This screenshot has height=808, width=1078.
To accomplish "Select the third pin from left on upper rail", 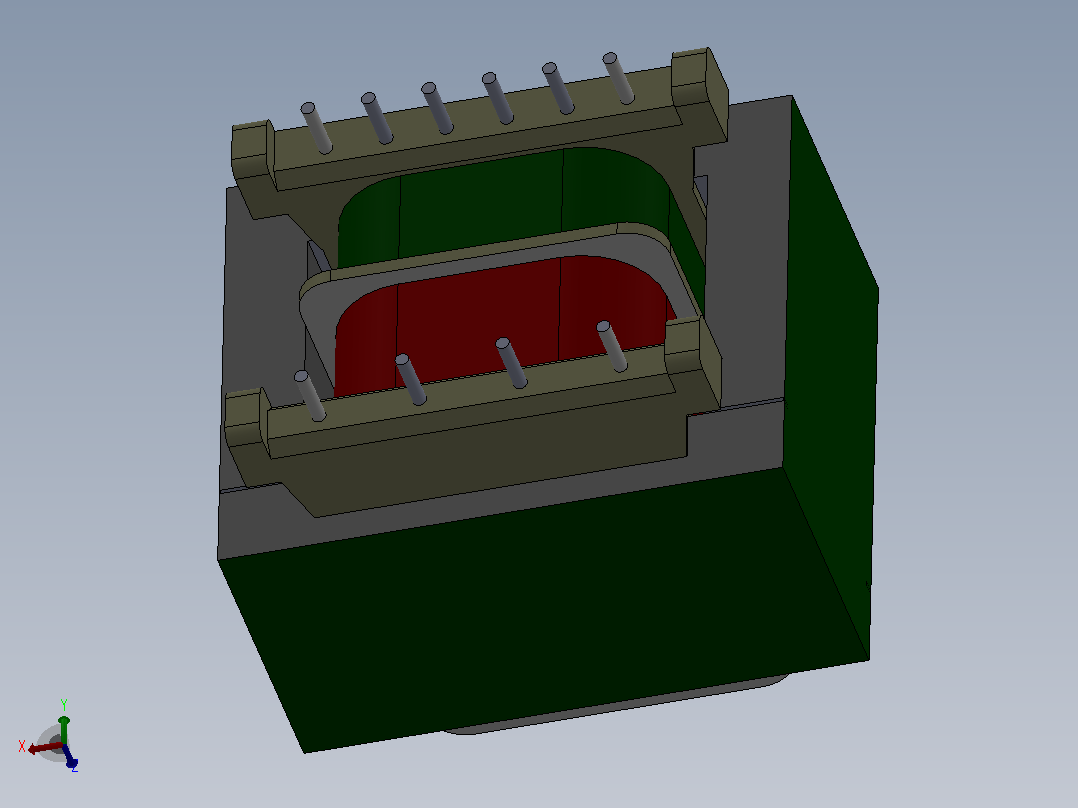I will (x=437, y=108).
